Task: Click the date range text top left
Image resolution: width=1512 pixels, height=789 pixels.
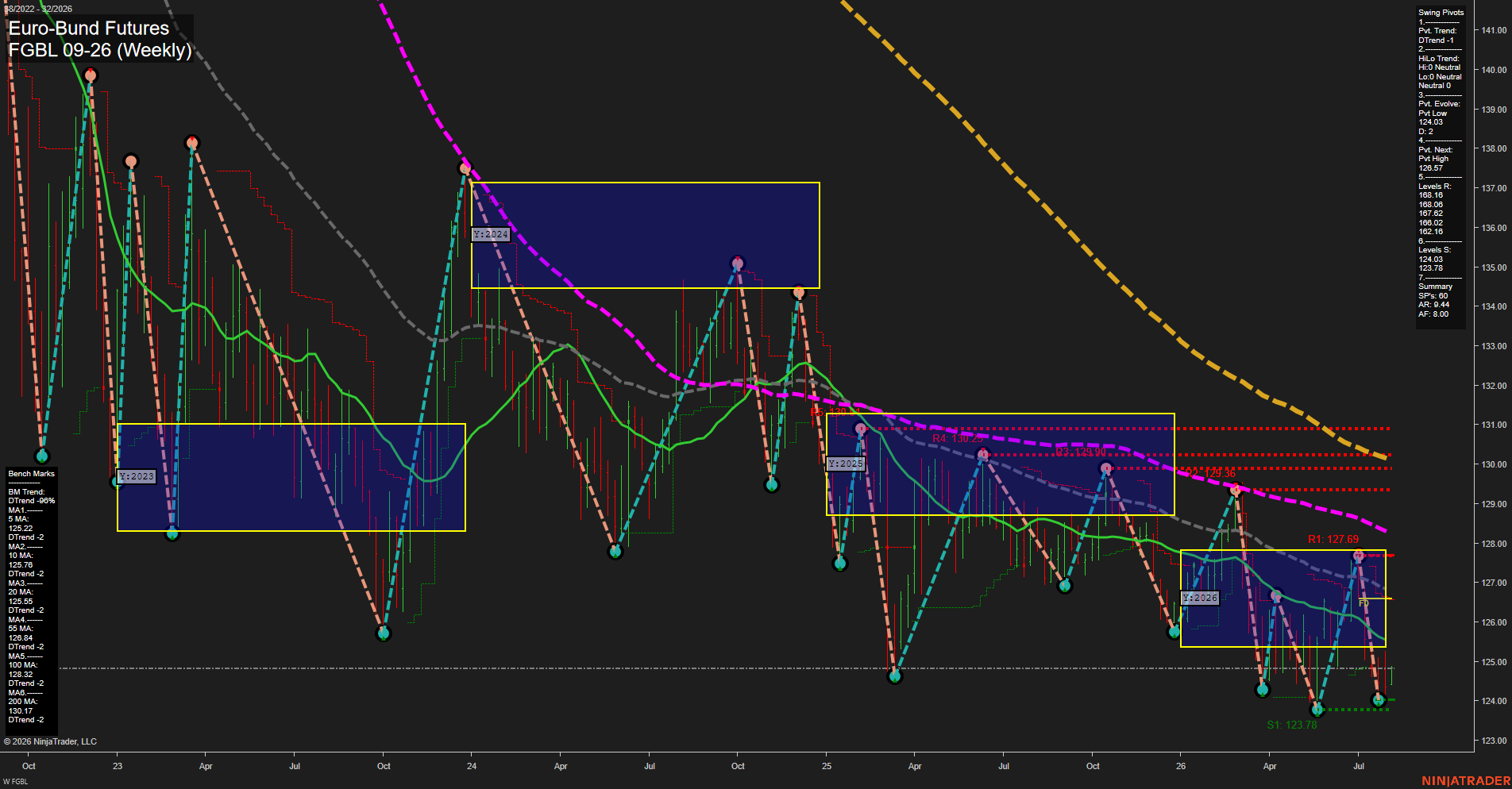Action: [x=40, y=9]
